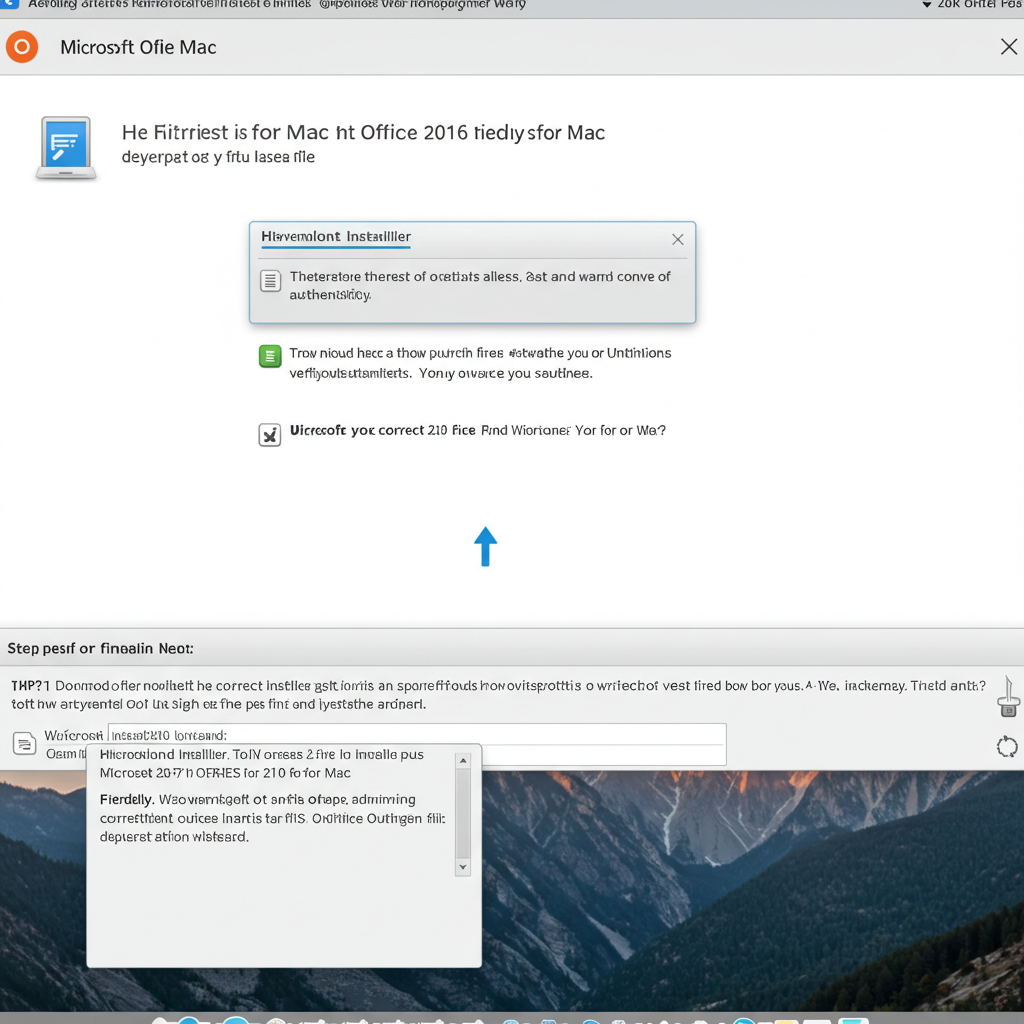Viewport: 1024px width, 1024px height.
Task: Toggle the Uicrosoft you correct 210 checkbox
Action: click(270, 434)
